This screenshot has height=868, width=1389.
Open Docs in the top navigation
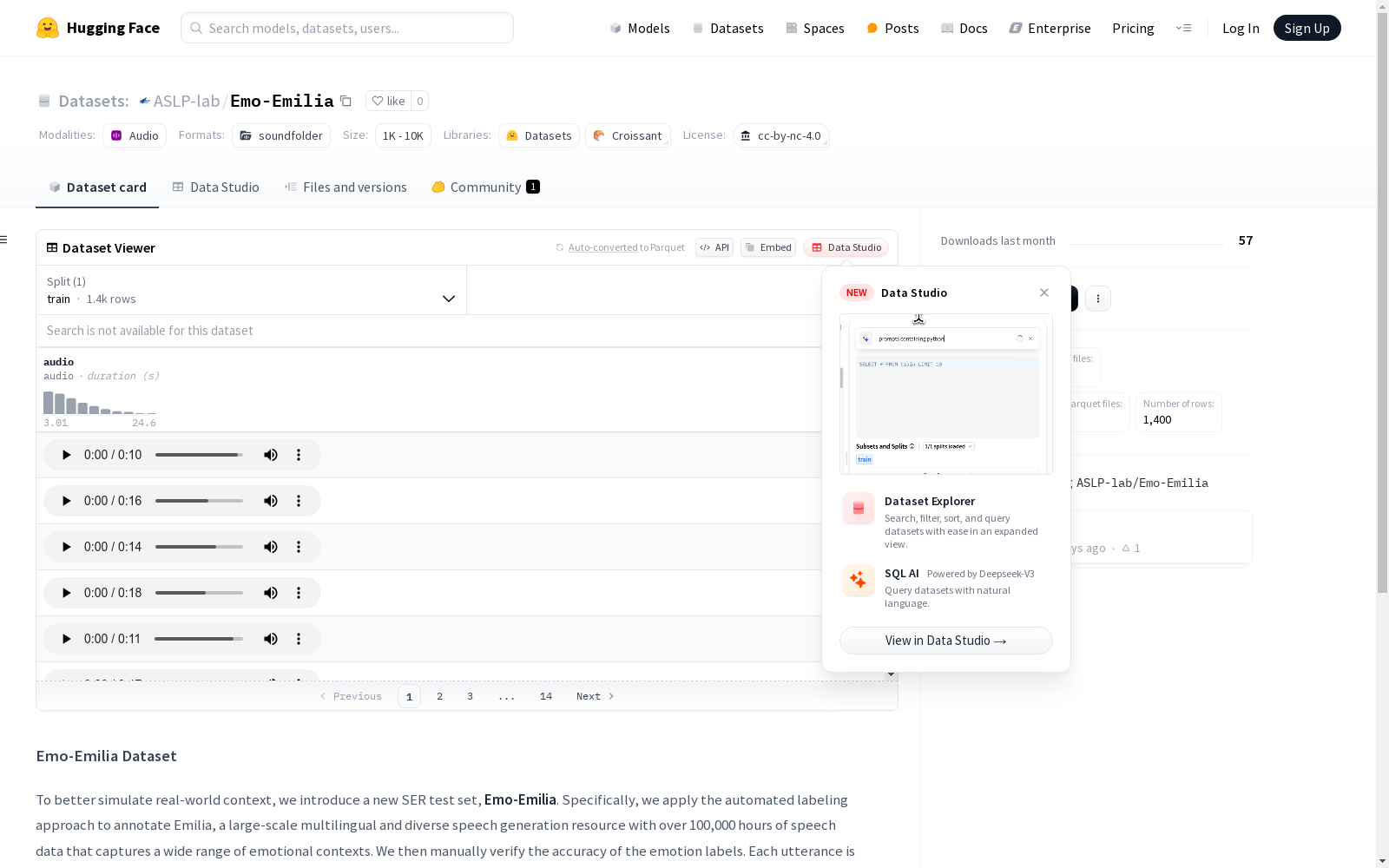point(964,28)
